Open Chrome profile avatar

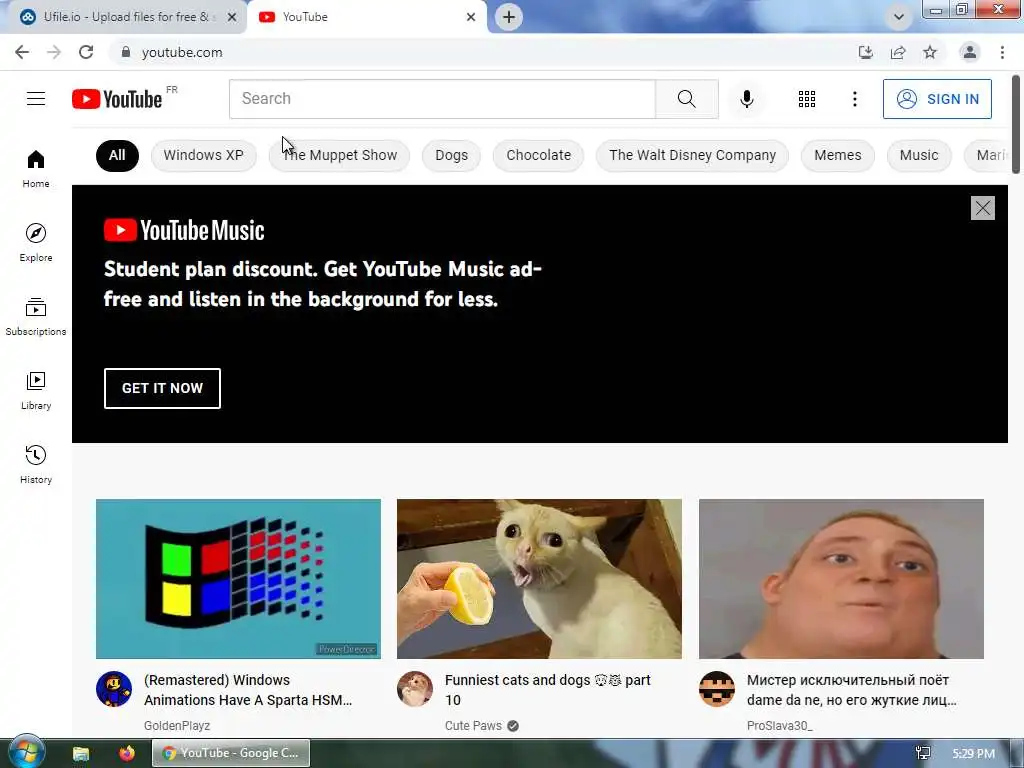click(970, 52)
